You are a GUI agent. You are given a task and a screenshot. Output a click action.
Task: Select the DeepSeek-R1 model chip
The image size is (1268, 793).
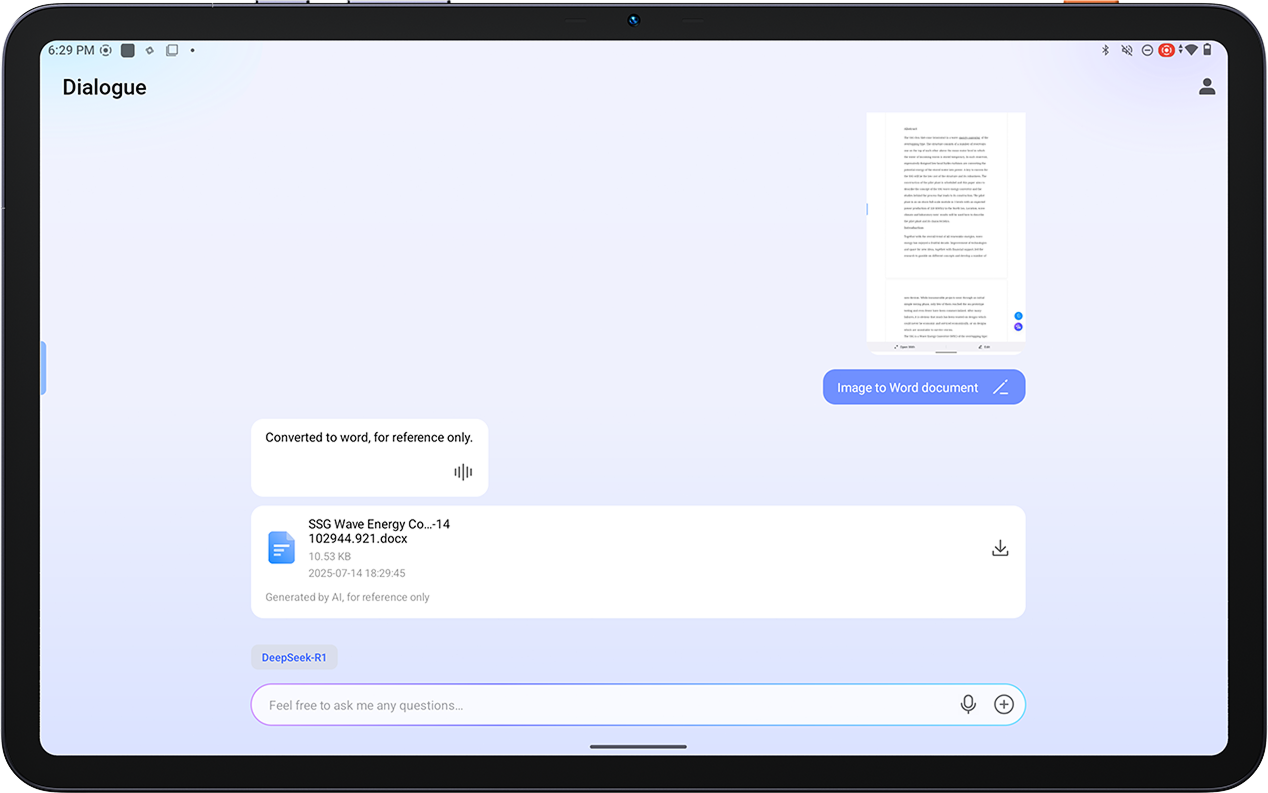(294, 657)
